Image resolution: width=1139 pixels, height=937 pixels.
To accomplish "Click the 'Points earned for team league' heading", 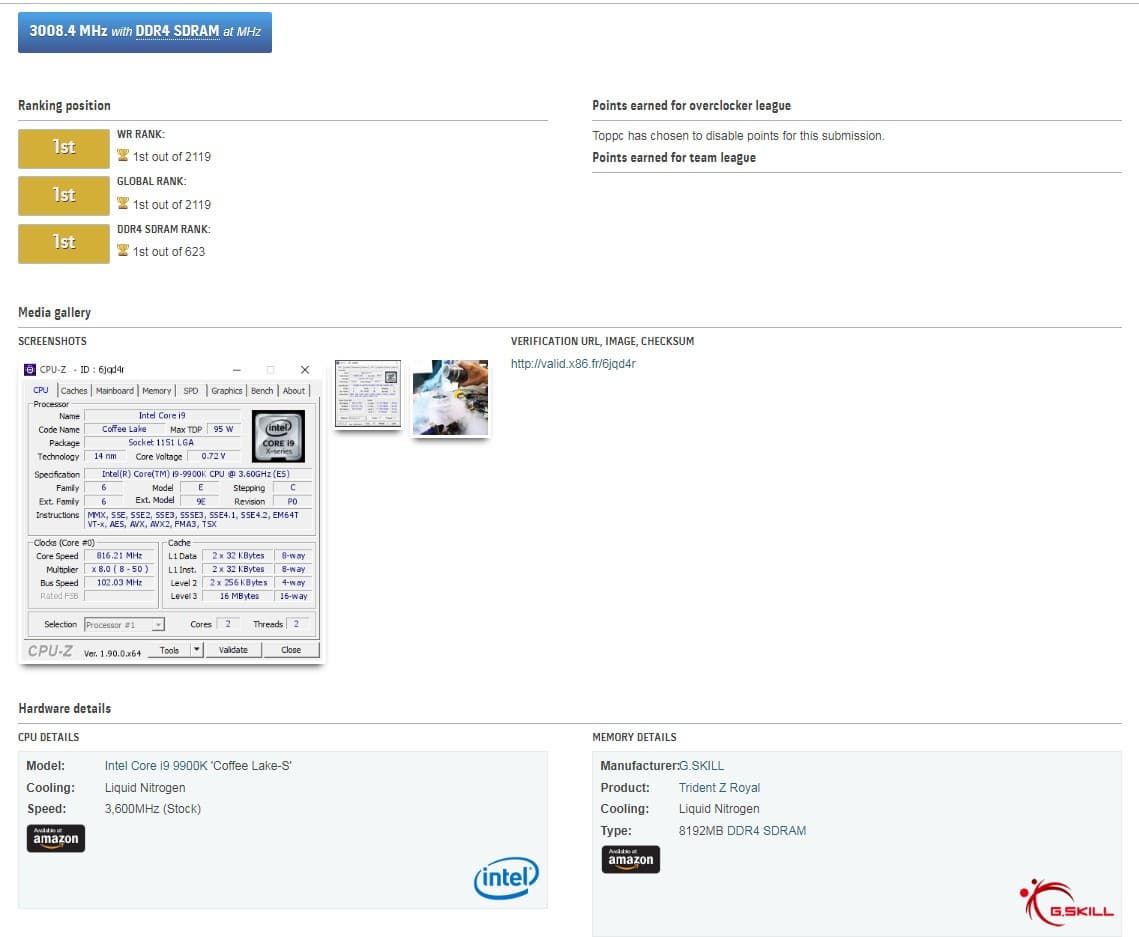I will [674, 158].
